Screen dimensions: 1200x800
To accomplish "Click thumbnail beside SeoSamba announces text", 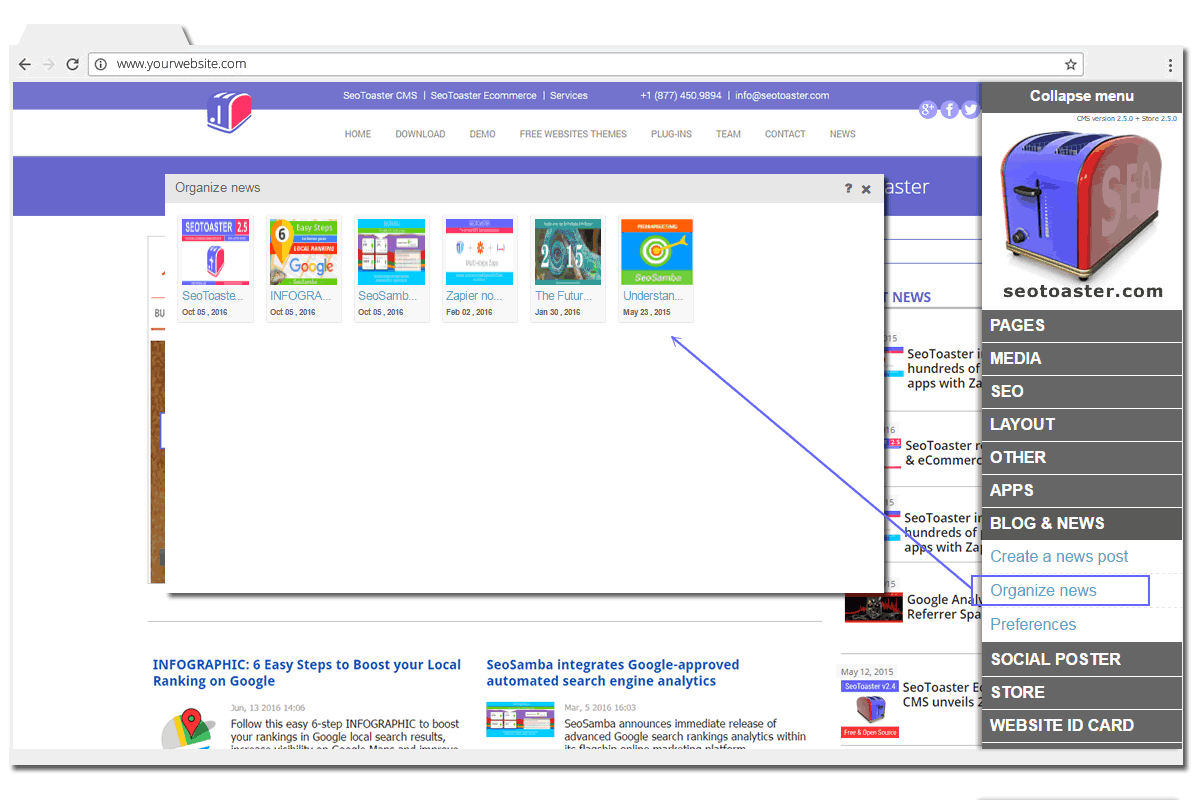I will [520, 720].
